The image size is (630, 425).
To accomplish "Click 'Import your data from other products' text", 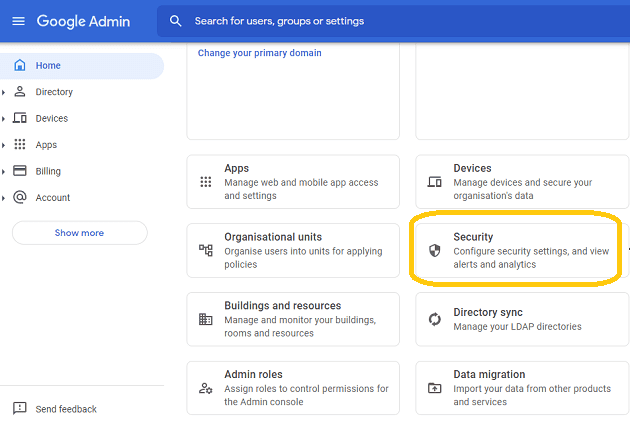I will tap(532, 389).
